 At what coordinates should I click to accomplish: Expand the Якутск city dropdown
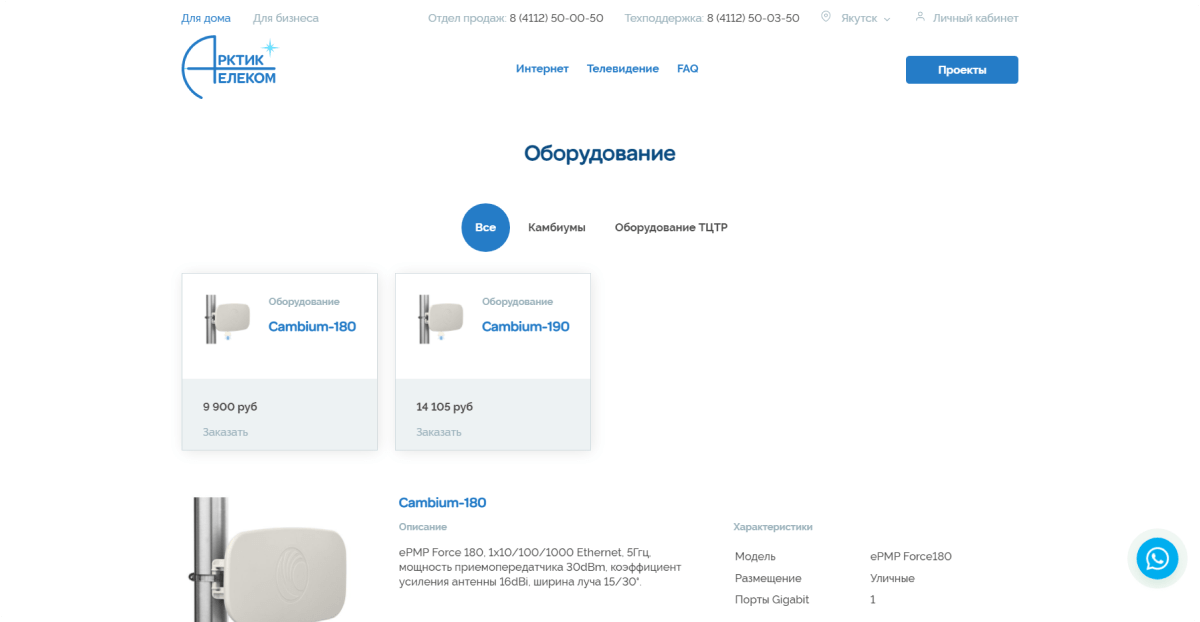pos(865,18)
